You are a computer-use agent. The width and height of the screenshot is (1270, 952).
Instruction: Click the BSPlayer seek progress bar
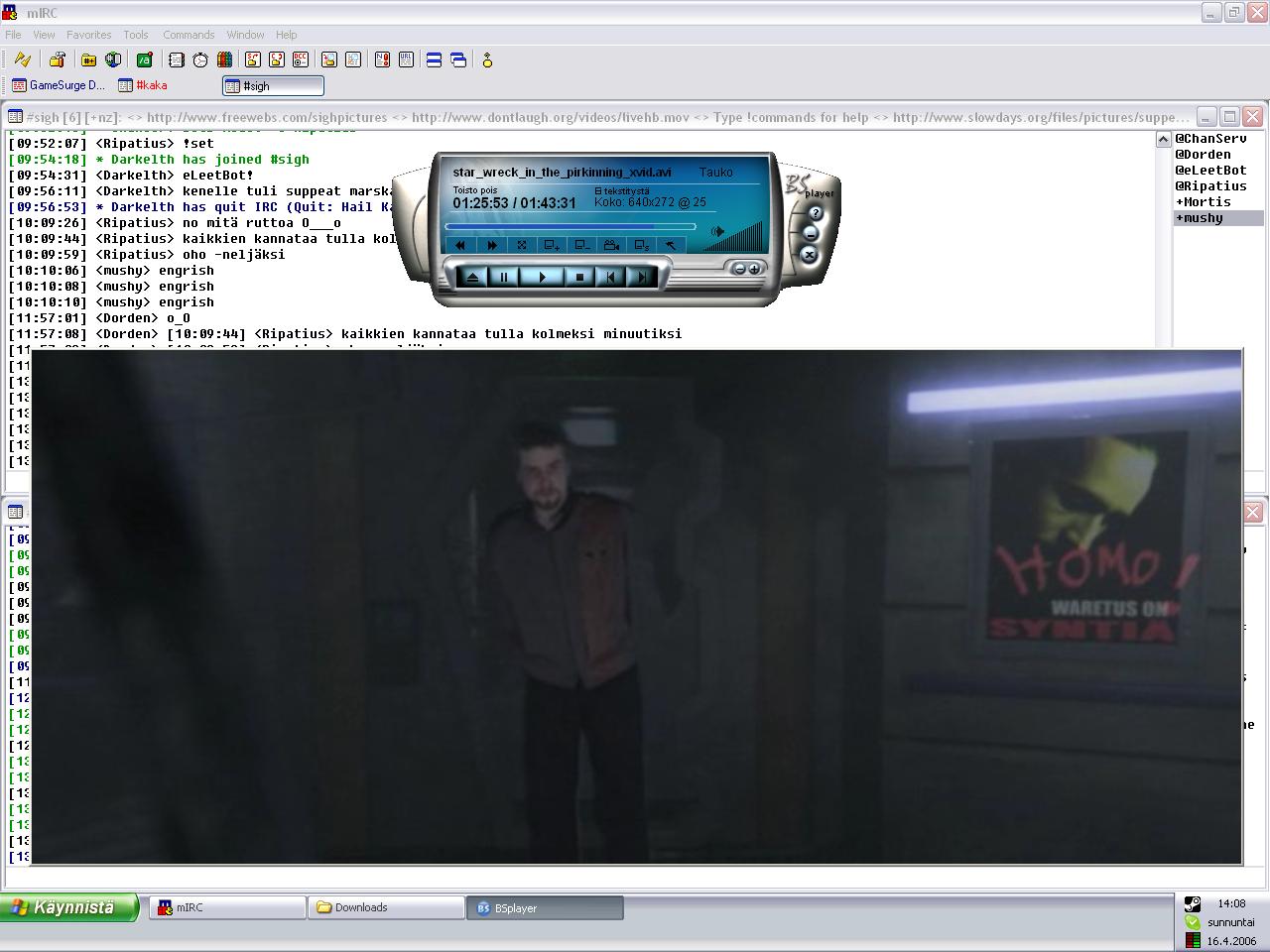point(570,226)
